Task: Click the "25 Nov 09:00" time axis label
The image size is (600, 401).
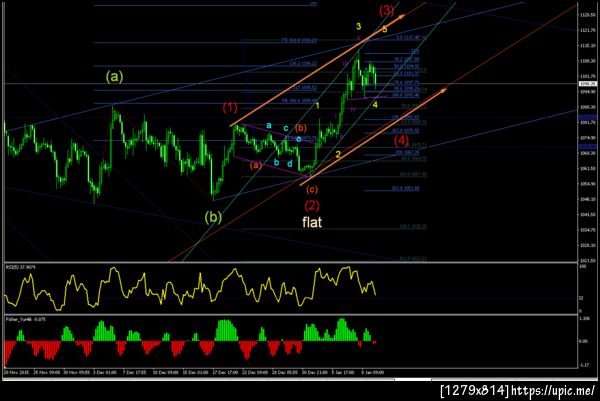Action: tap(46, 372)
